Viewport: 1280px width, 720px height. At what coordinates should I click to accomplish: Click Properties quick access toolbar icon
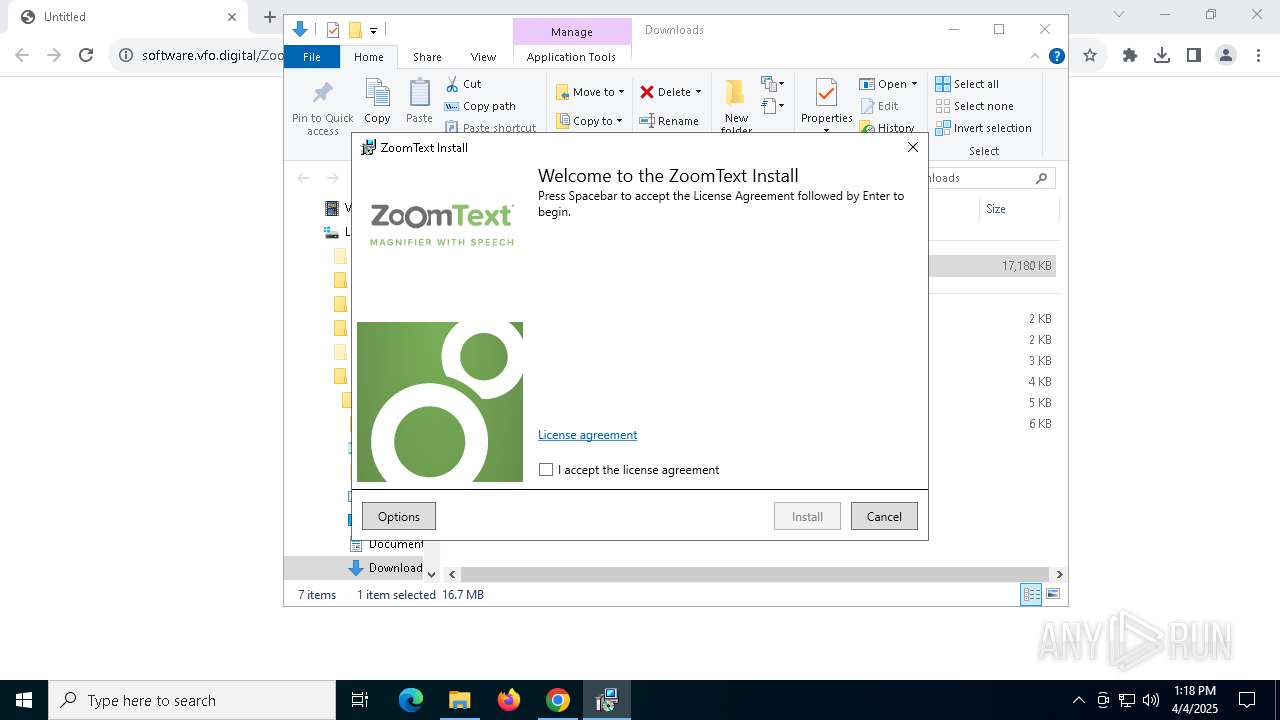(333, 30)
